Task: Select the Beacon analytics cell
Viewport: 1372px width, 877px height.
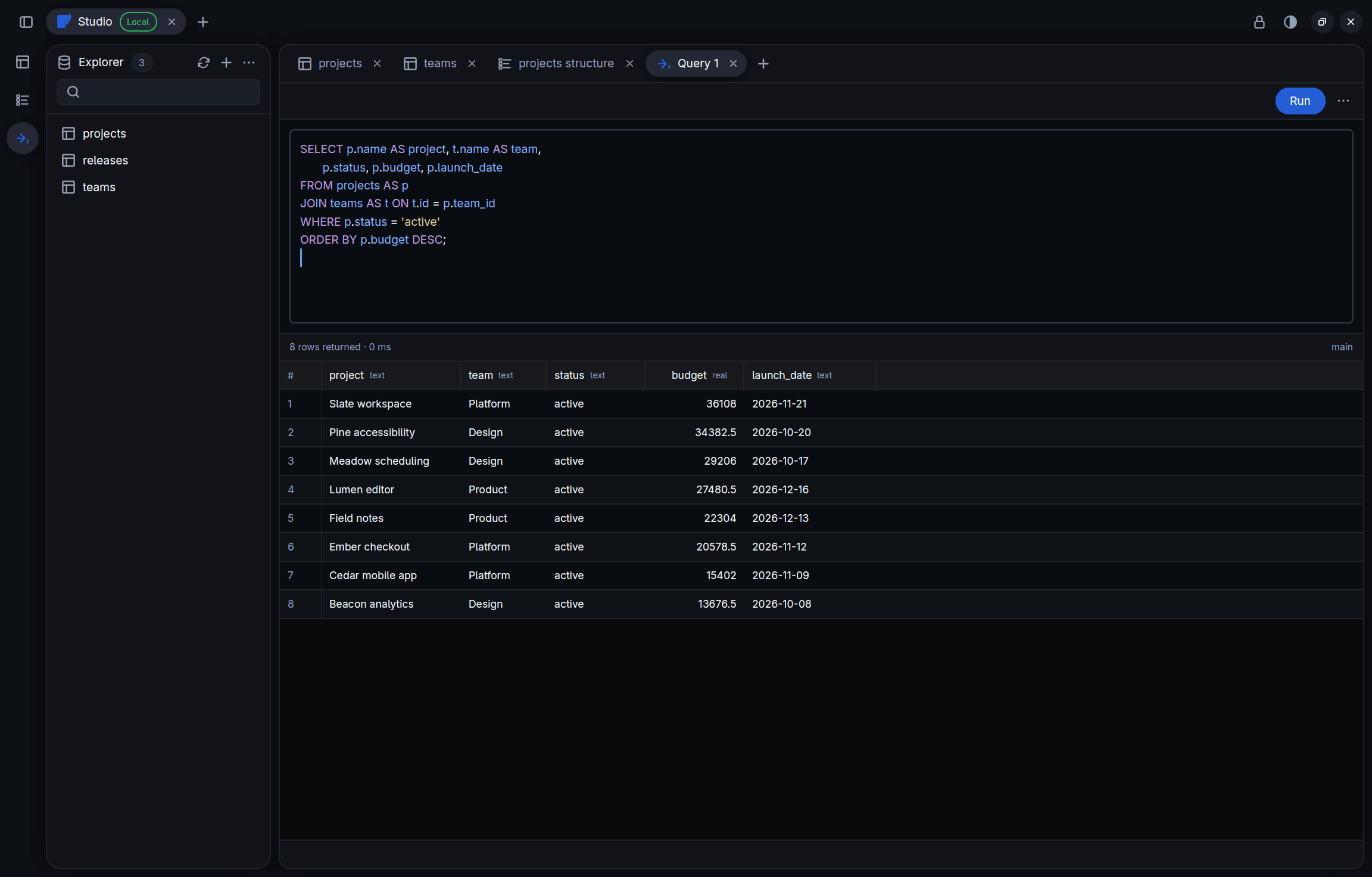Action: (x=391, y=604)
